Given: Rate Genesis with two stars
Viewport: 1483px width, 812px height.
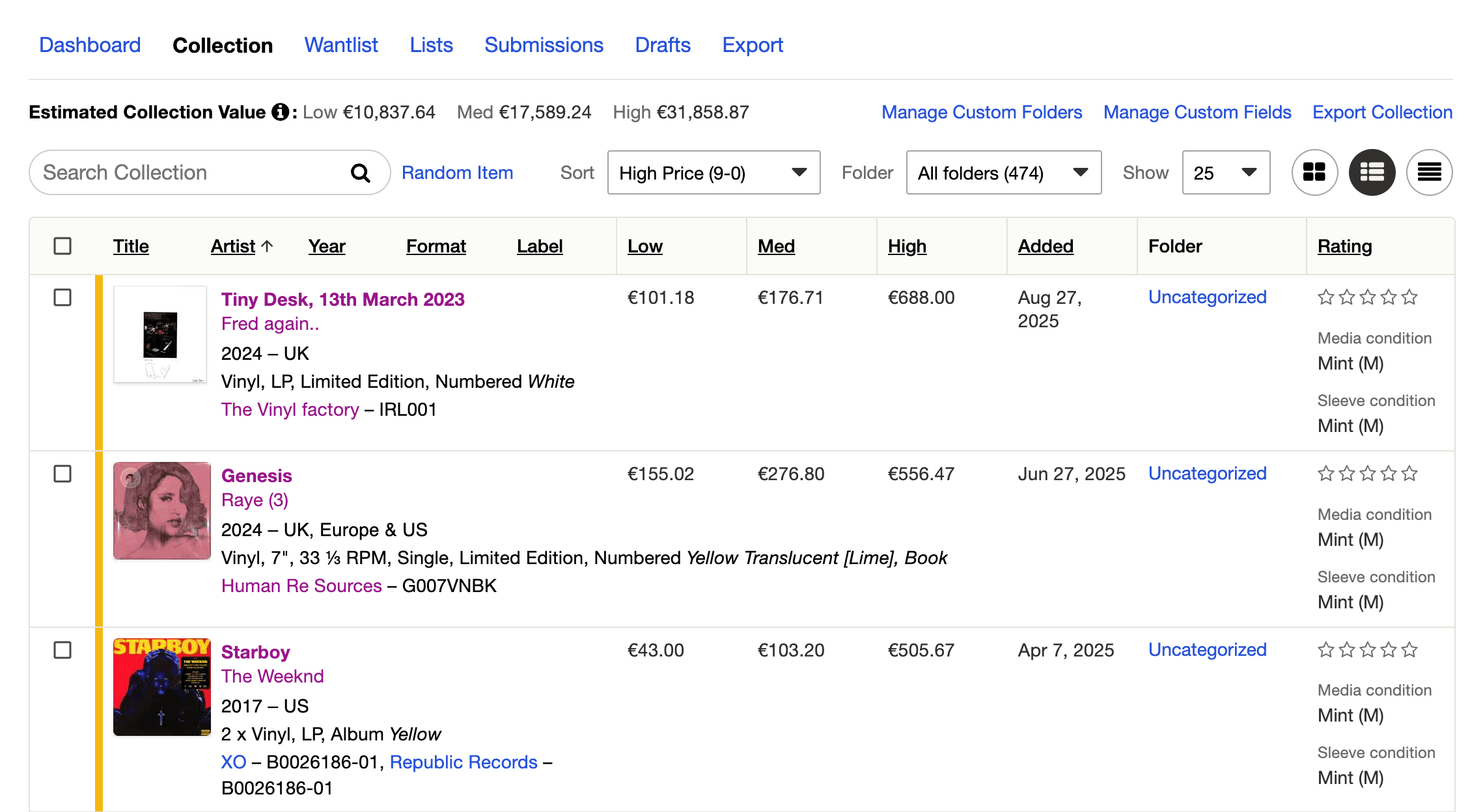Looking at the screenshot, I should point(1347,473).
